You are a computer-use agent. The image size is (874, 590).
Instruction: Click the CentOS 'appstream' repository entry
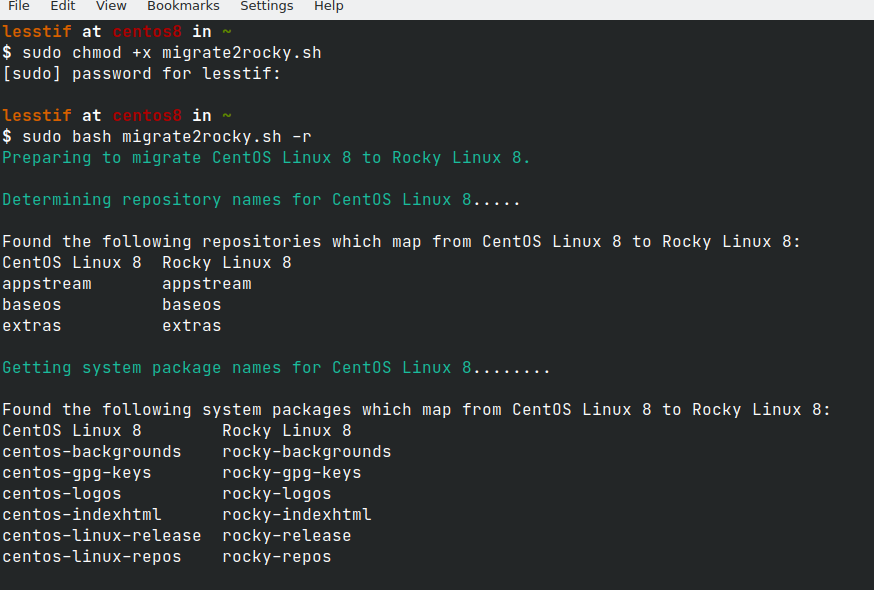[x=47, y=284]
